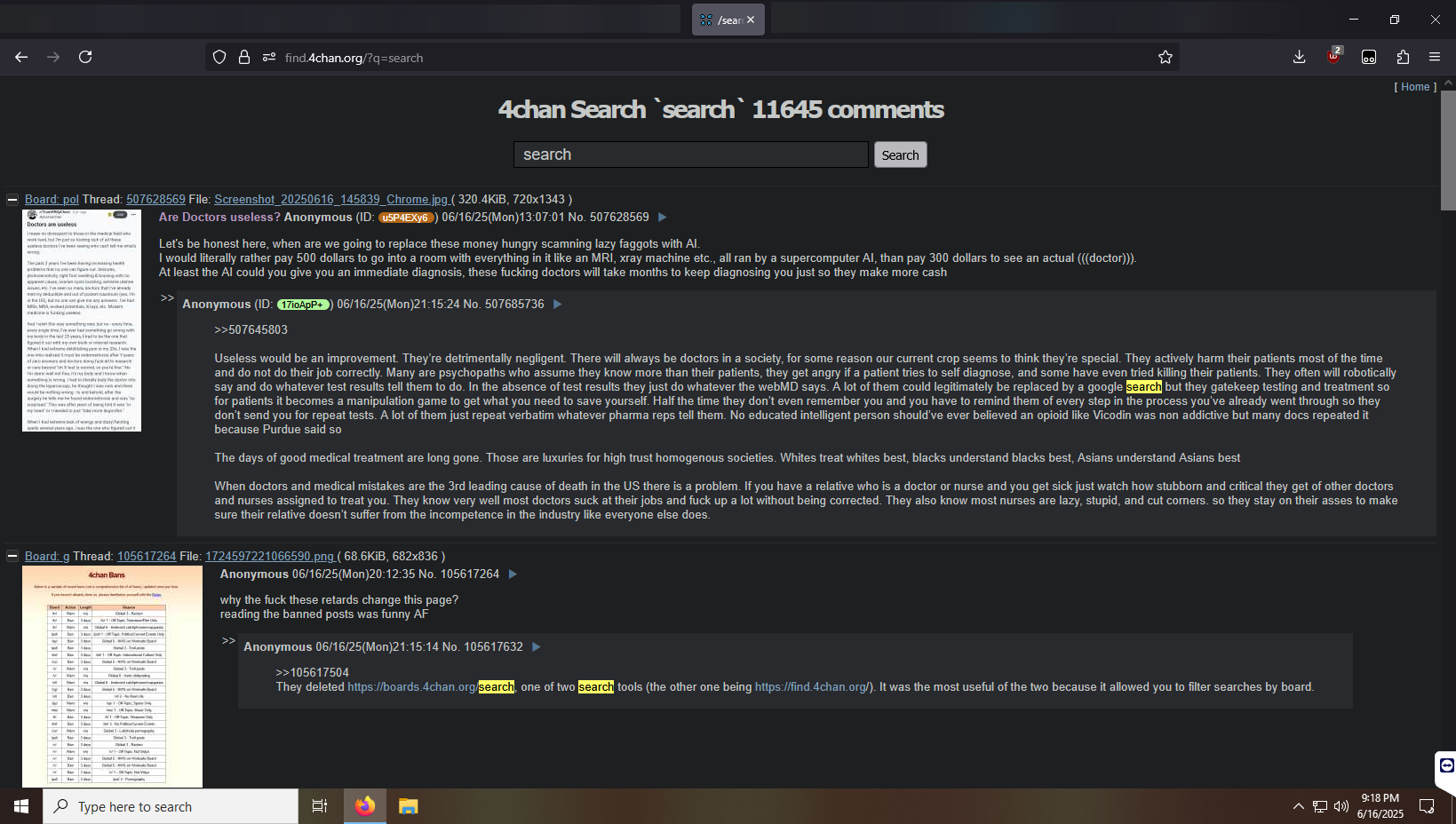
Task: Open the extension icon beside uBlock
Action: [1369, 57]
